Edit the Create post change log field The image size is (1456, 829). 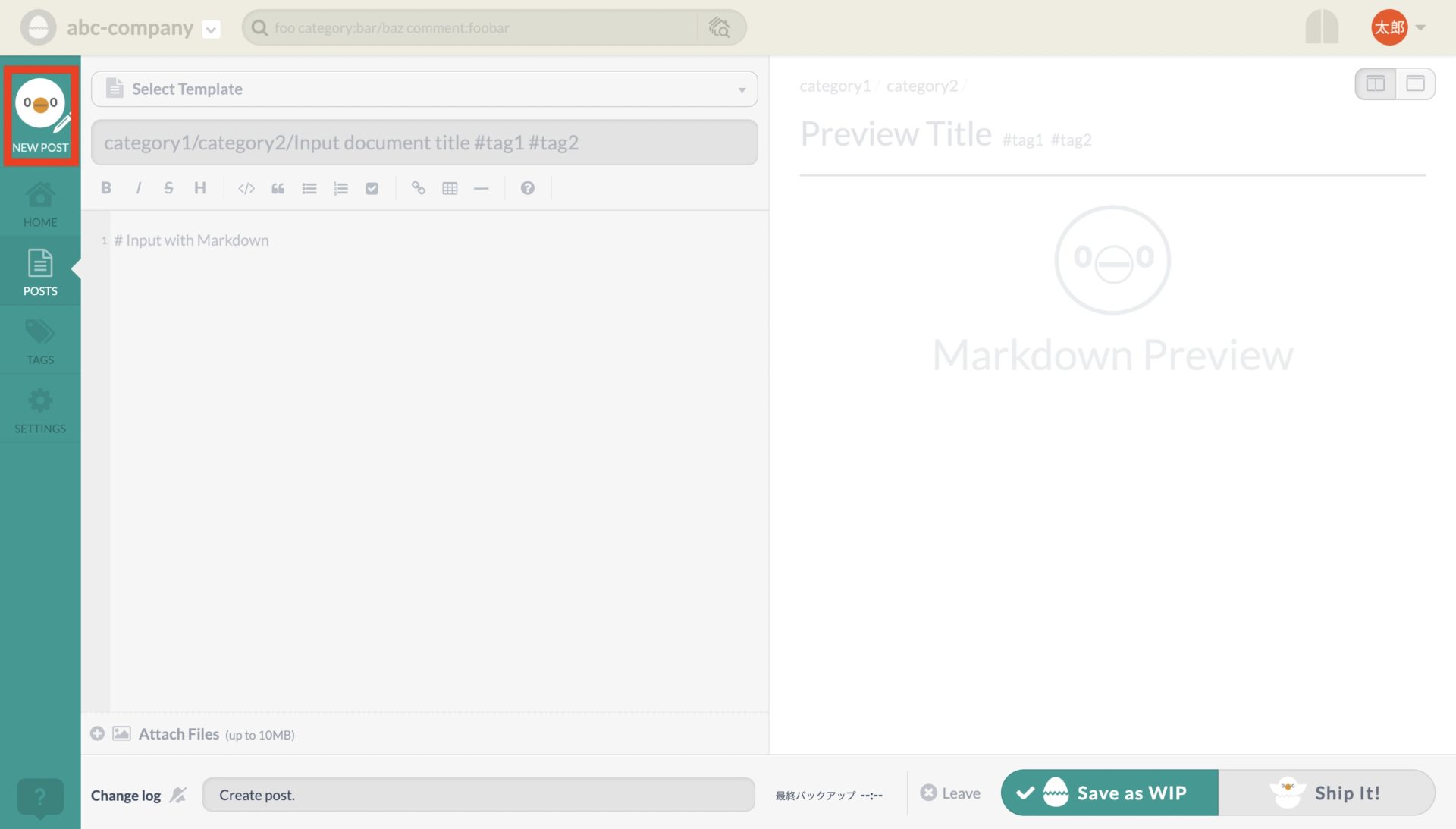click(479, 795)
